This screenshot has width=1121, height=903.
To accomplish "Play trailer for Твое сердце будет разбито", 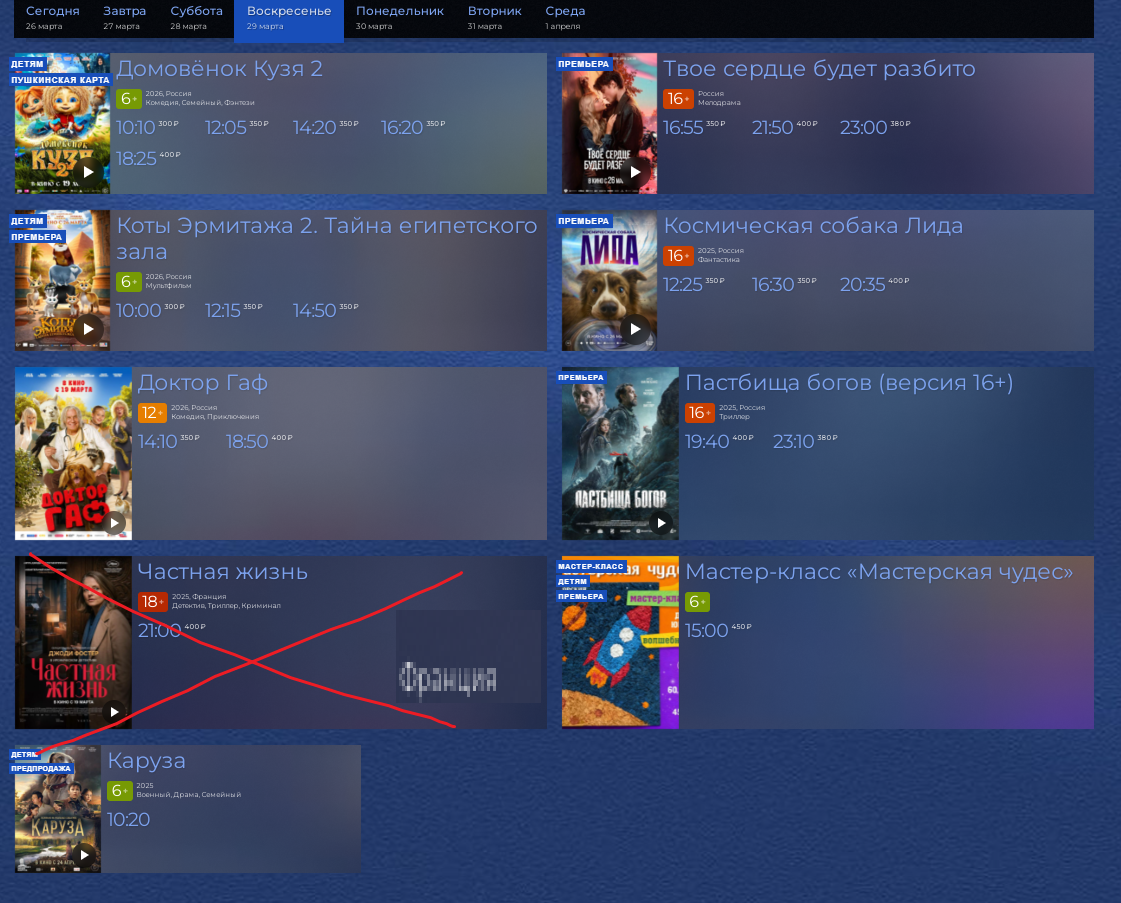I will [x=635, y=172].
